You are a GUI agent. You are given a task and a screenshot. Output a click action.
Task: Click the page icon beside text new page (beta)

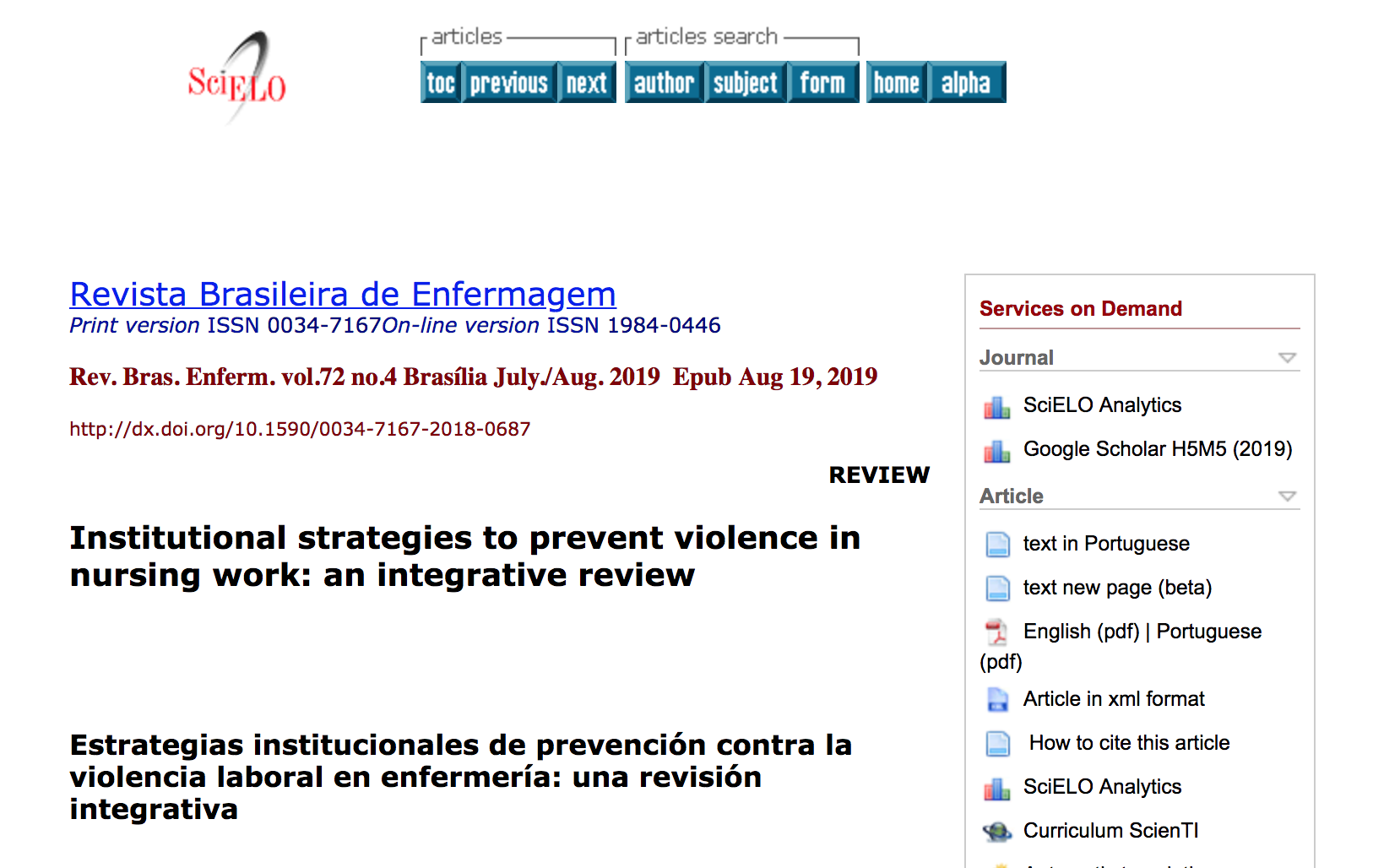[997, 589]
